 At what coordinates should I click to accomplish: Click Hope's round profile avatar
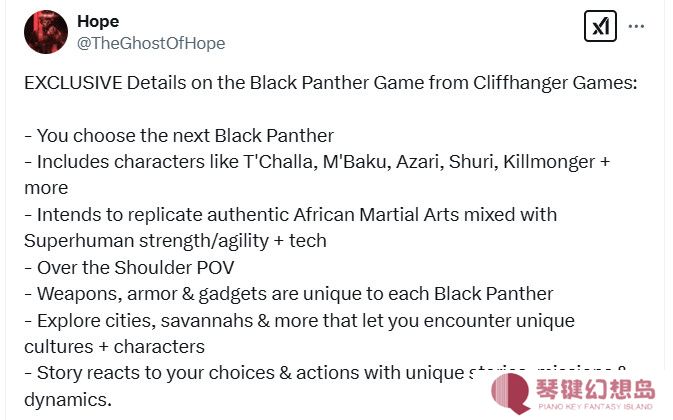[x=46, y=32]
